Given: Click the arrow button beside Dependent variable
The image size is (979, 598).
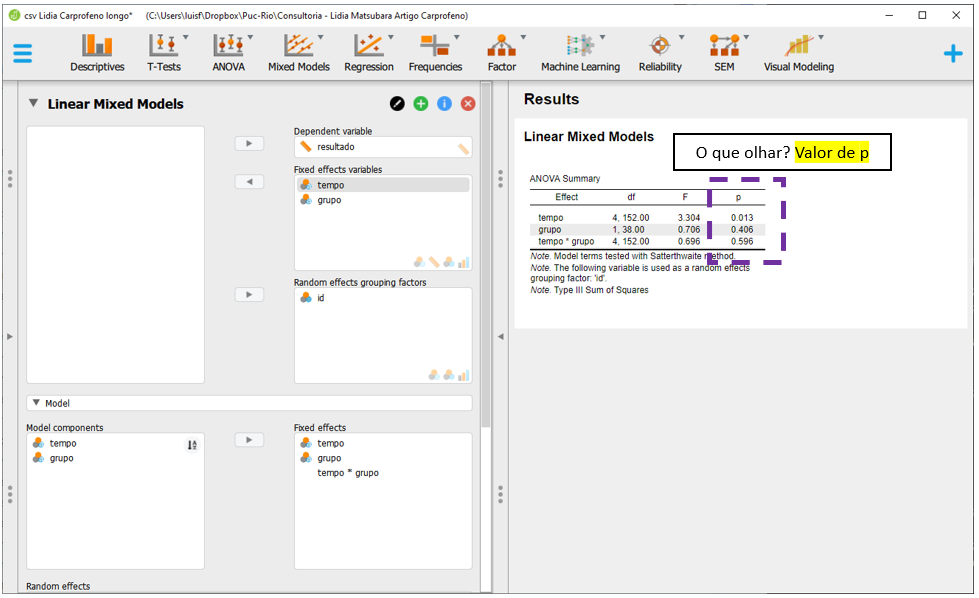Looking at the screenshot, I should click(248, 144).
